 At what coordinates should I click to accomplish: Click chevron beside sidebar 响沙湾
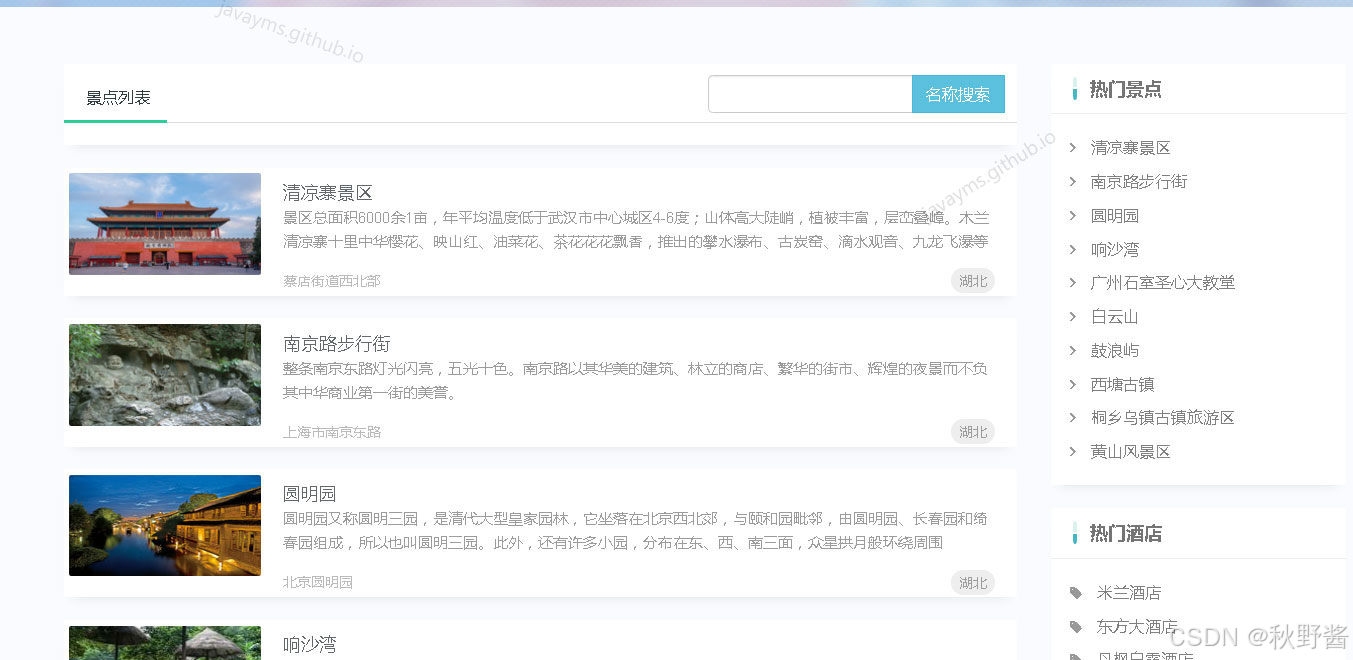(1073, 250)
